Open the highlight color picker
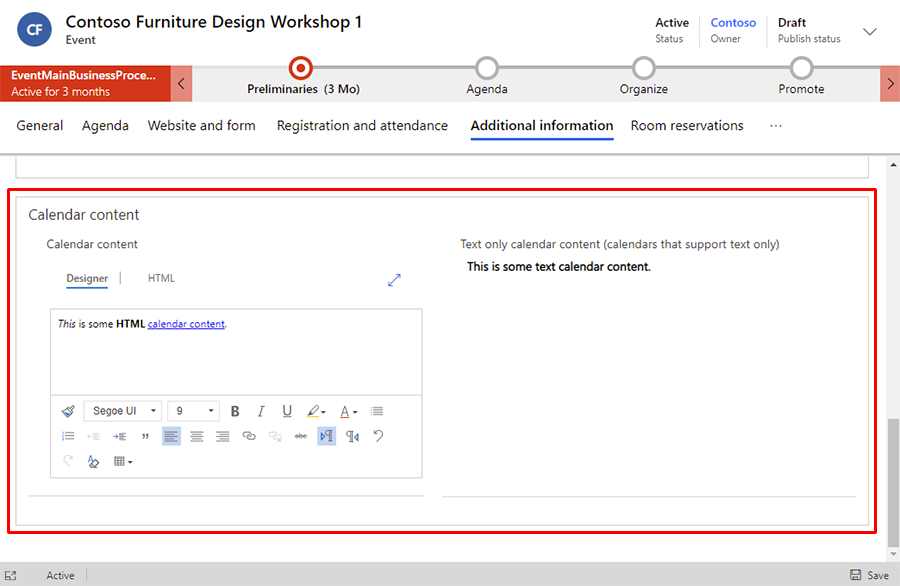The width and height of the screenshot is (900, 586). pos(316,411)
